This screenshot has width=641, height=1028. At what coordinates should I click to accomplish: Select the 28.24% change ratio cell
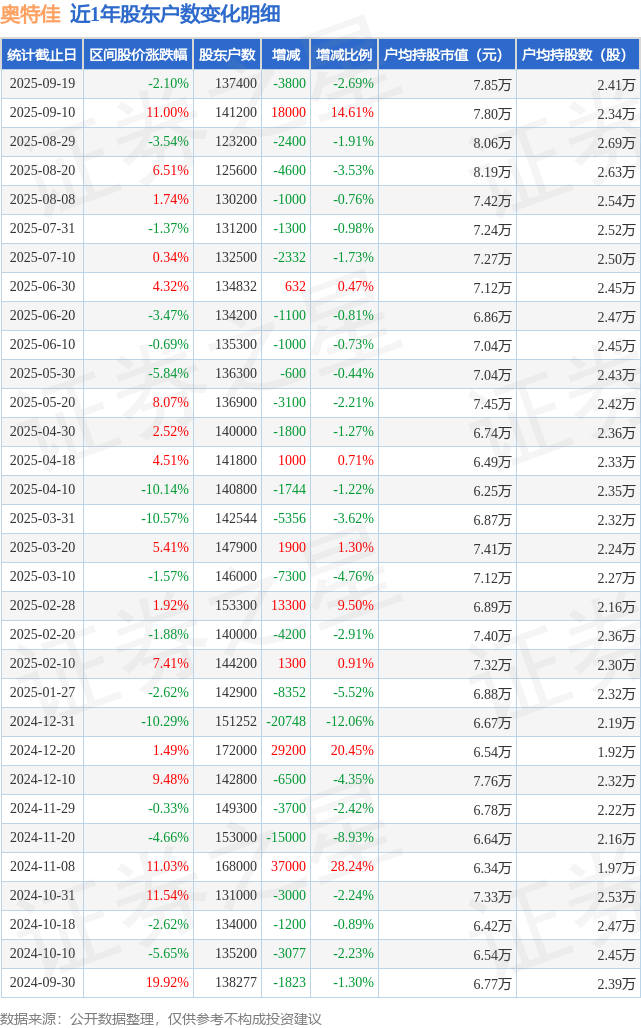coord(352,867)
